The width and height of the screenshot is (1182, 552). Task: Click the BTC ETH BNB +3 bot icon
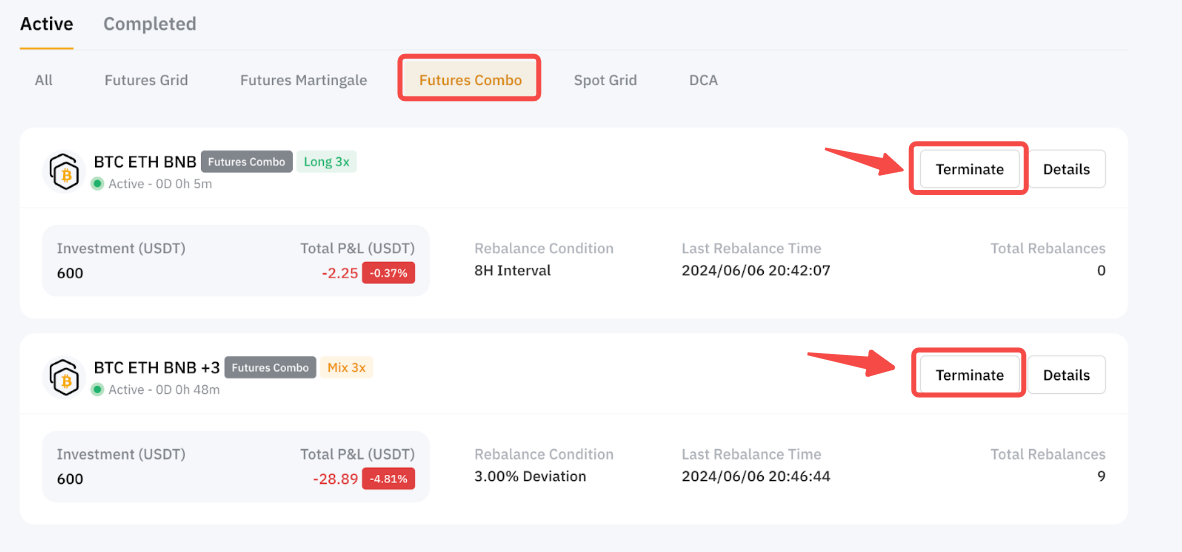point(65,377)
